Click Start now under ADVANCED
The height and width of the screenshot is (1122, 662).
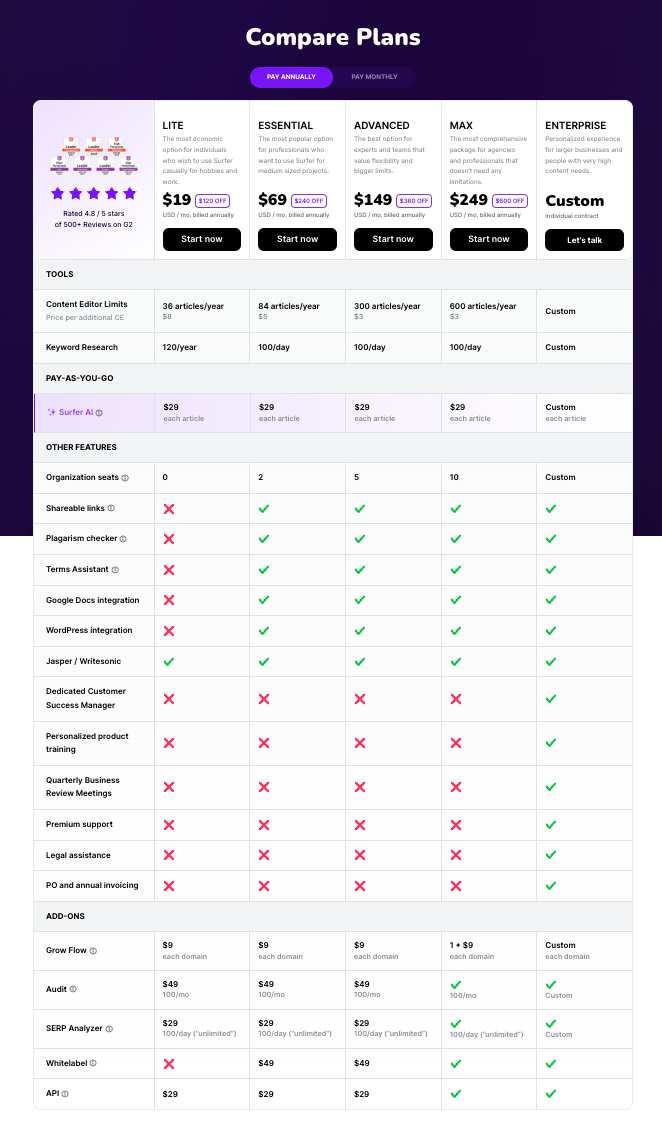coord(393,239)
